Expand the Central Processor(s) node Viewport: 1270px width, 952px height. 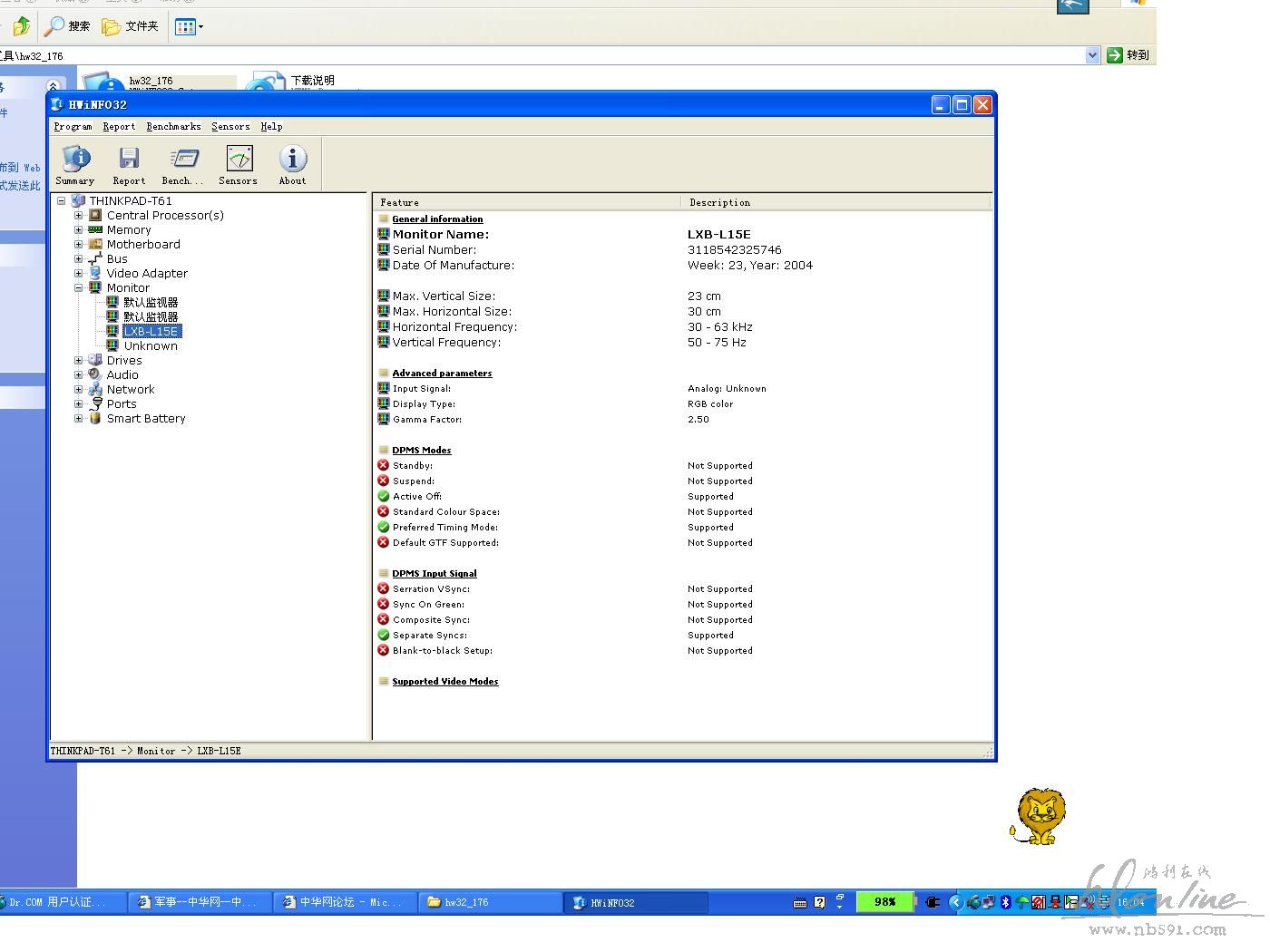[79, 216]
